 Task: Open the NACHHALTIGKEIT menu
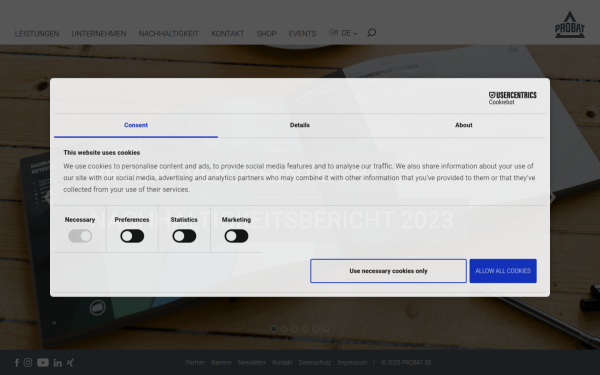(x=168, y=34)
